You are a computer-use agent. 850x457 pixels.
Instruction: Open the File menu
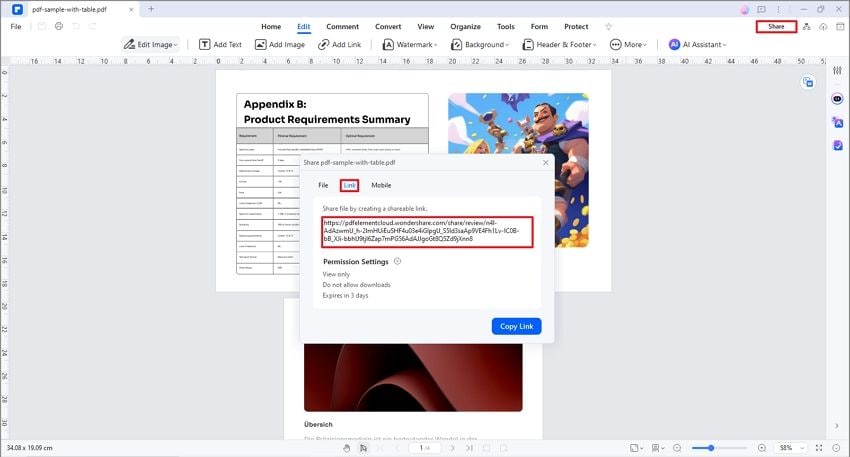tap(16, 26)
